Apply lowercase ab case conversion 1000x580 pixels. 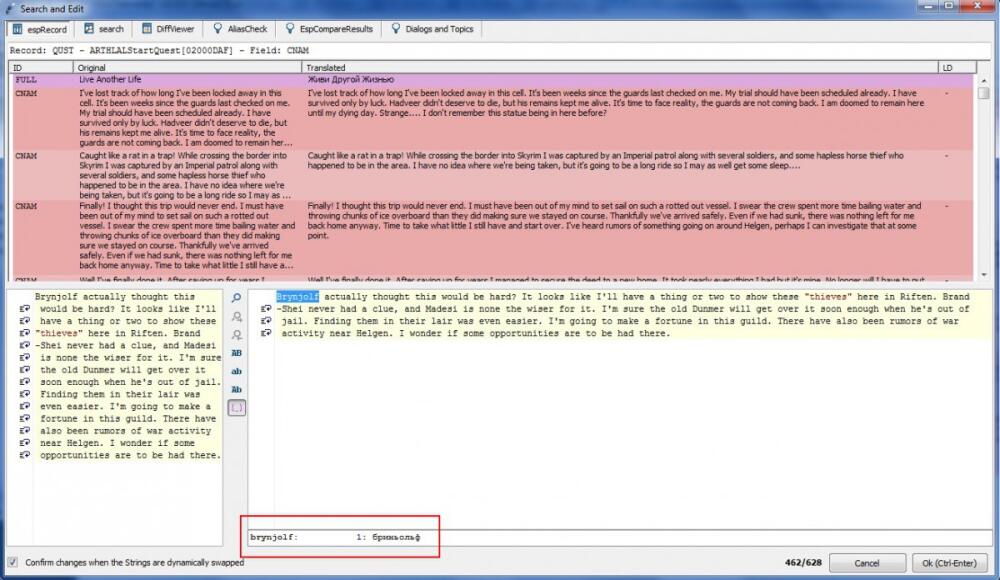(x=237, y=371)
